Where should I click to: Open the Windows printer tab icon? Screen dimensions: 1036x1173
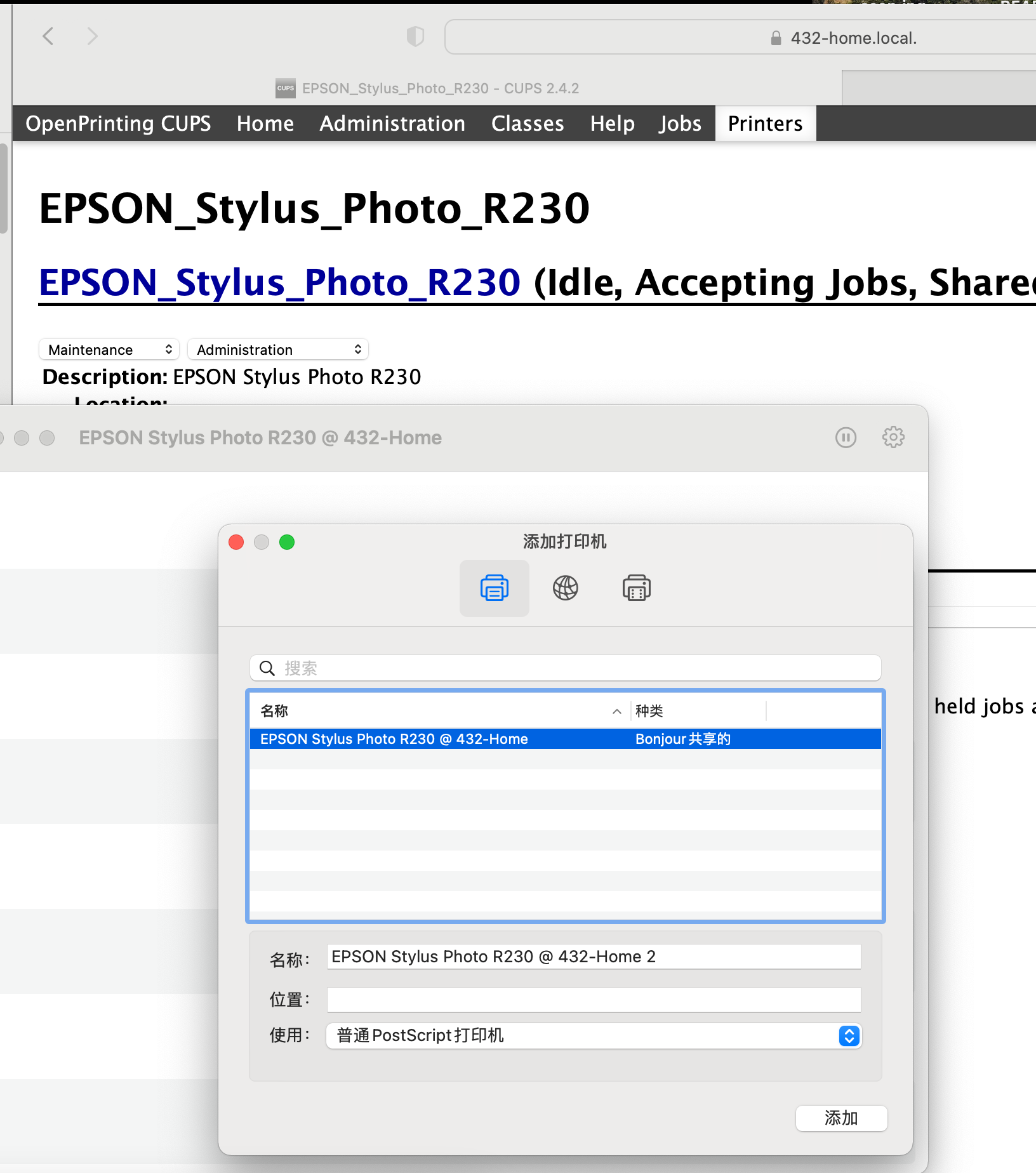636,588
